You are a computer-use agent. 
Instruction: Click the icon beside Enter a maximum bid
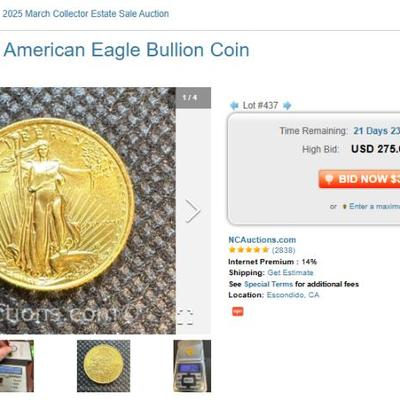[x=345, y=207]
